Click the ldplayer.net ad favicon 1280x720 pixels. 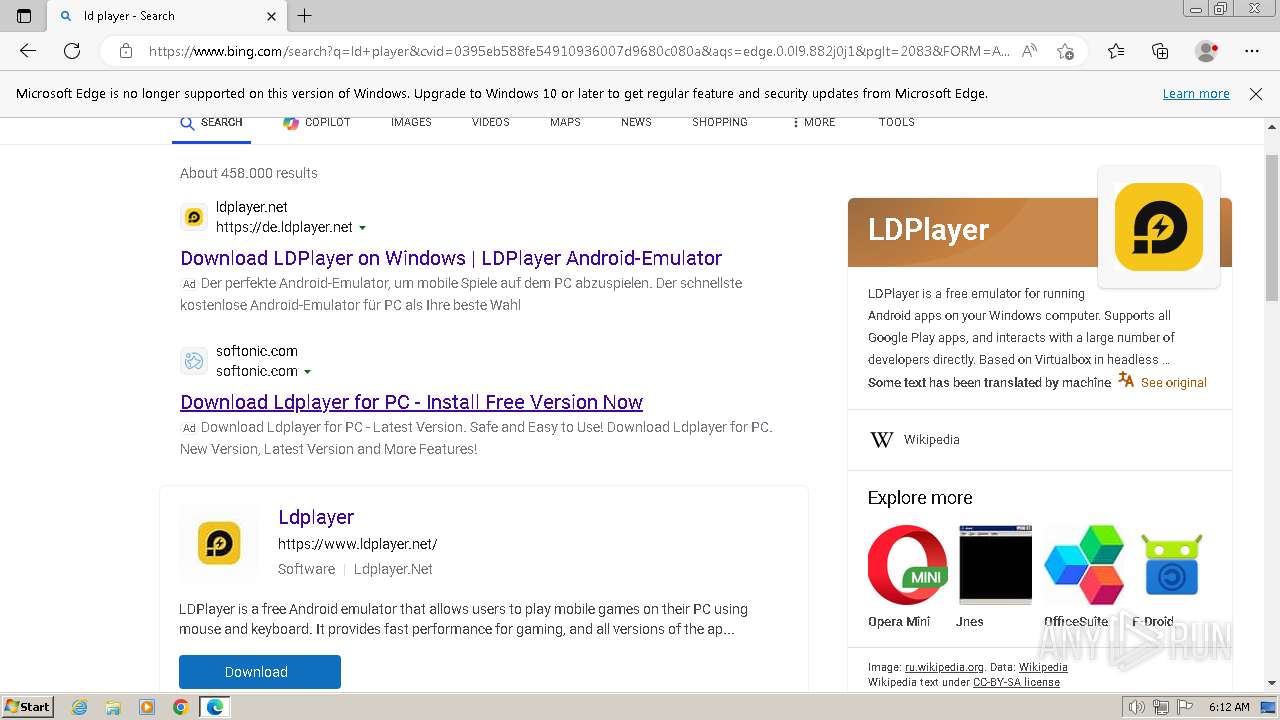click(x=194, y=217)
